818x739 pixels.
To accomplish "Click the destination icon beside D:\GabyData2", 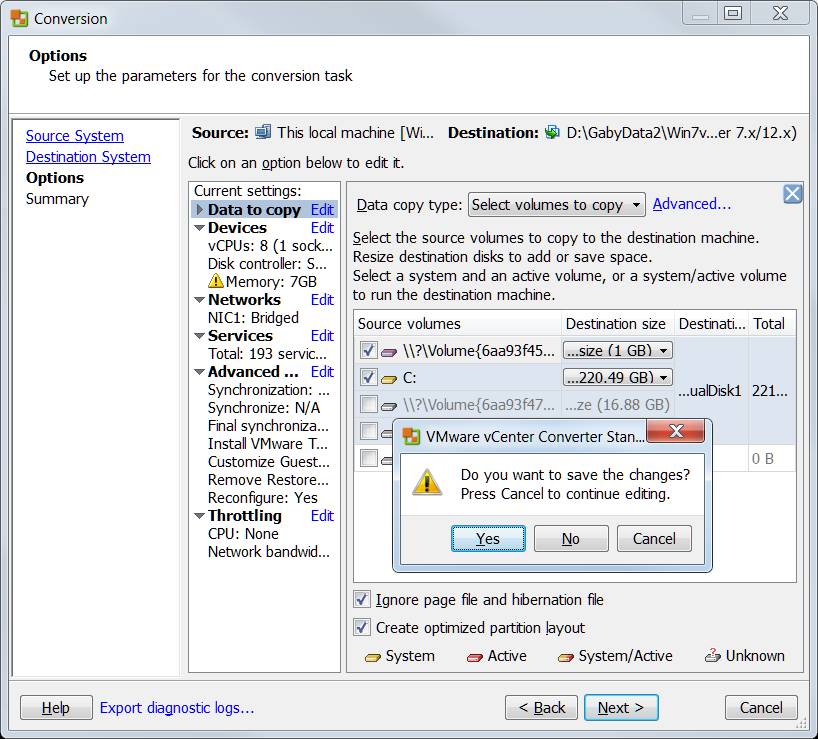I will tap(552, 132).
